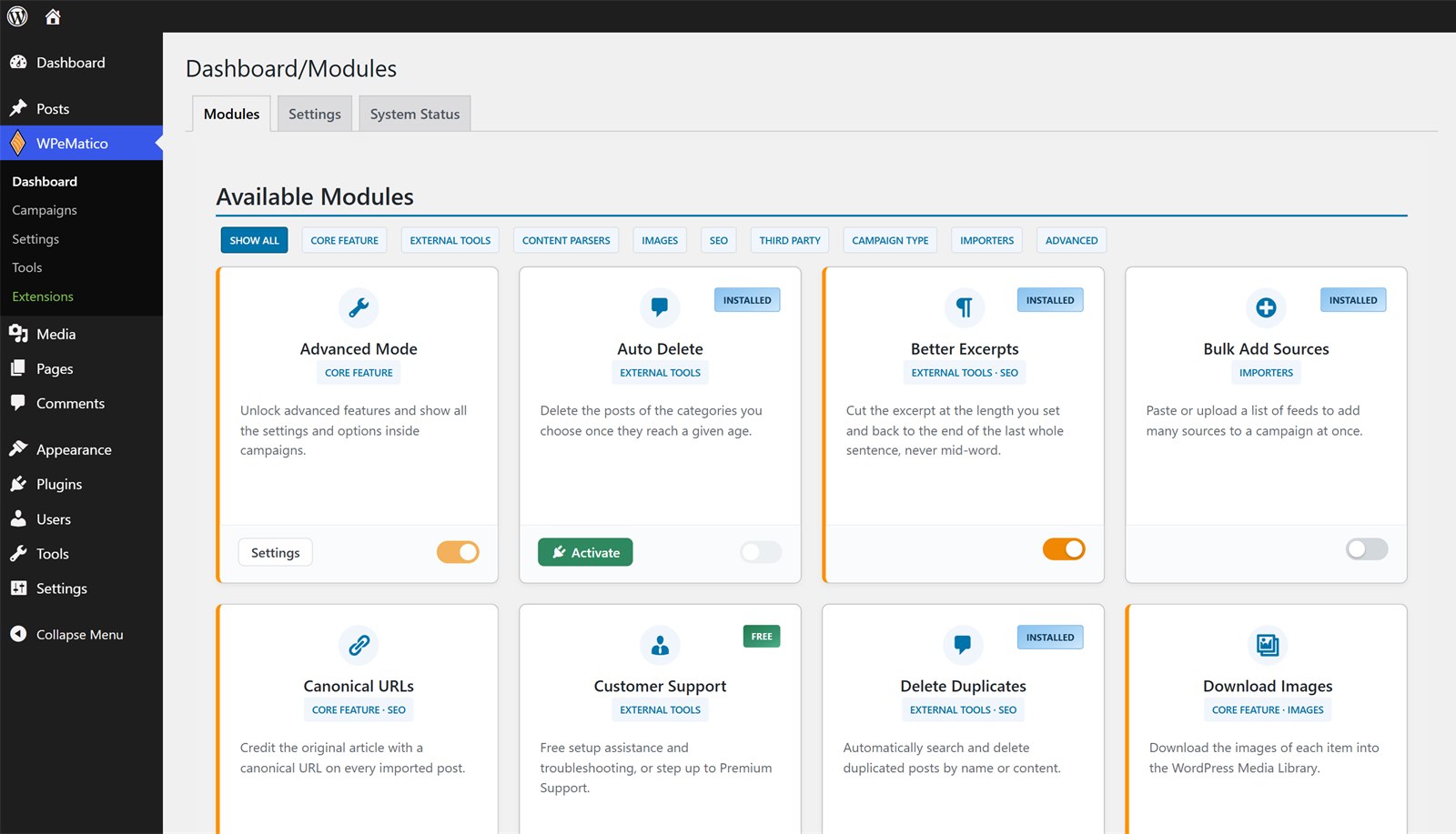The height and width of the screenshot is (834, 1456).
Task: Click the Plugins plug icon
Action: pos(18,484)
